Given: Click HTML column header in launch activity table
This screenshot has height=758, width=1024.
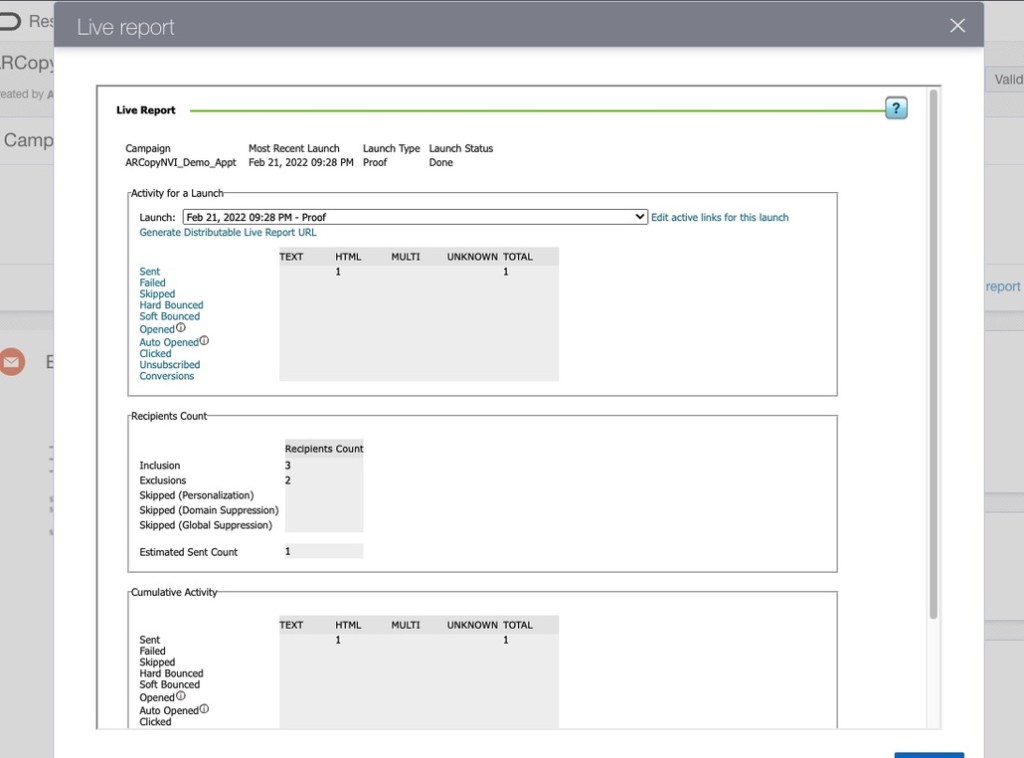Looking at the screenshot, I should tap(348, 257).
